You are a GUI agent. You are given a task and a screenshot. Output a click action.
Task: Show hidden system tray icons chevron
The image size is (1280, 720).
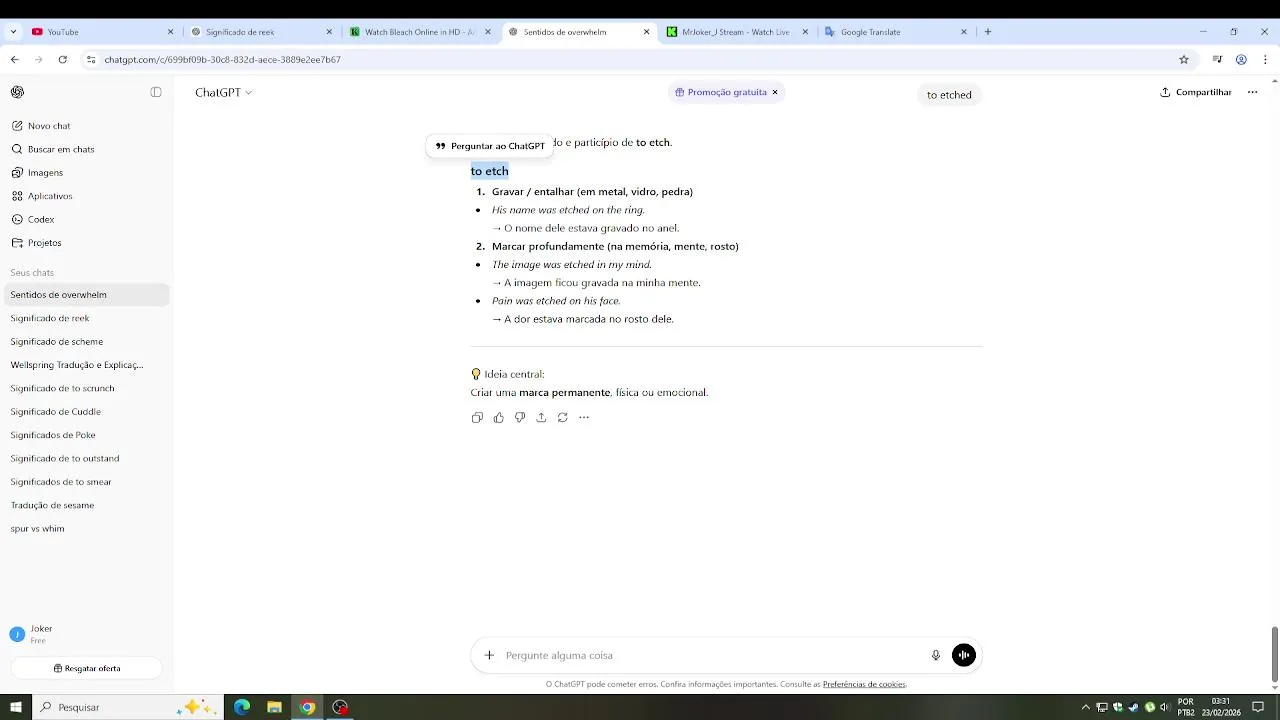tap(1085, 707)
